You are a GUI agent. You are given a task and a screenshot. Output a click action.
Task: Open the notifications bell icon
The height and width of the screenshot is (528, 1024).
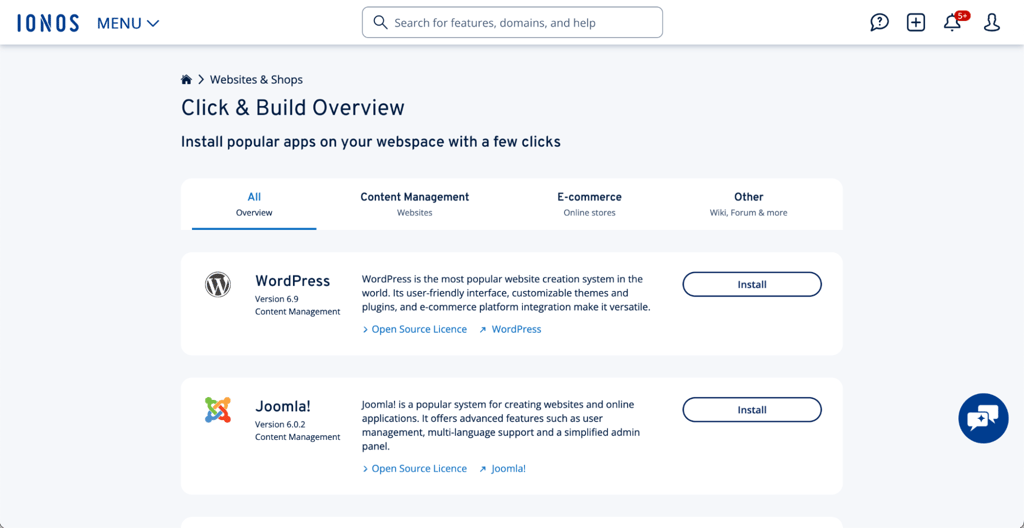click(952, 23)
